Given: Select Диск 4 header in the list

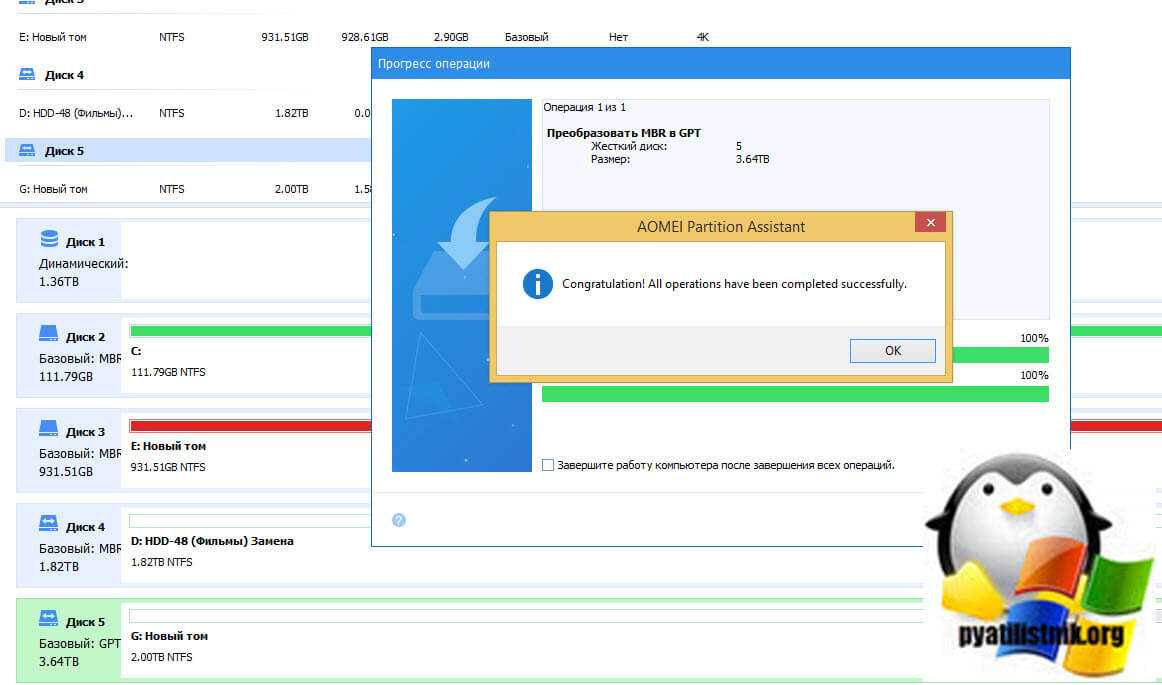Looking at the screenshot, I should [x=65, y=75].
